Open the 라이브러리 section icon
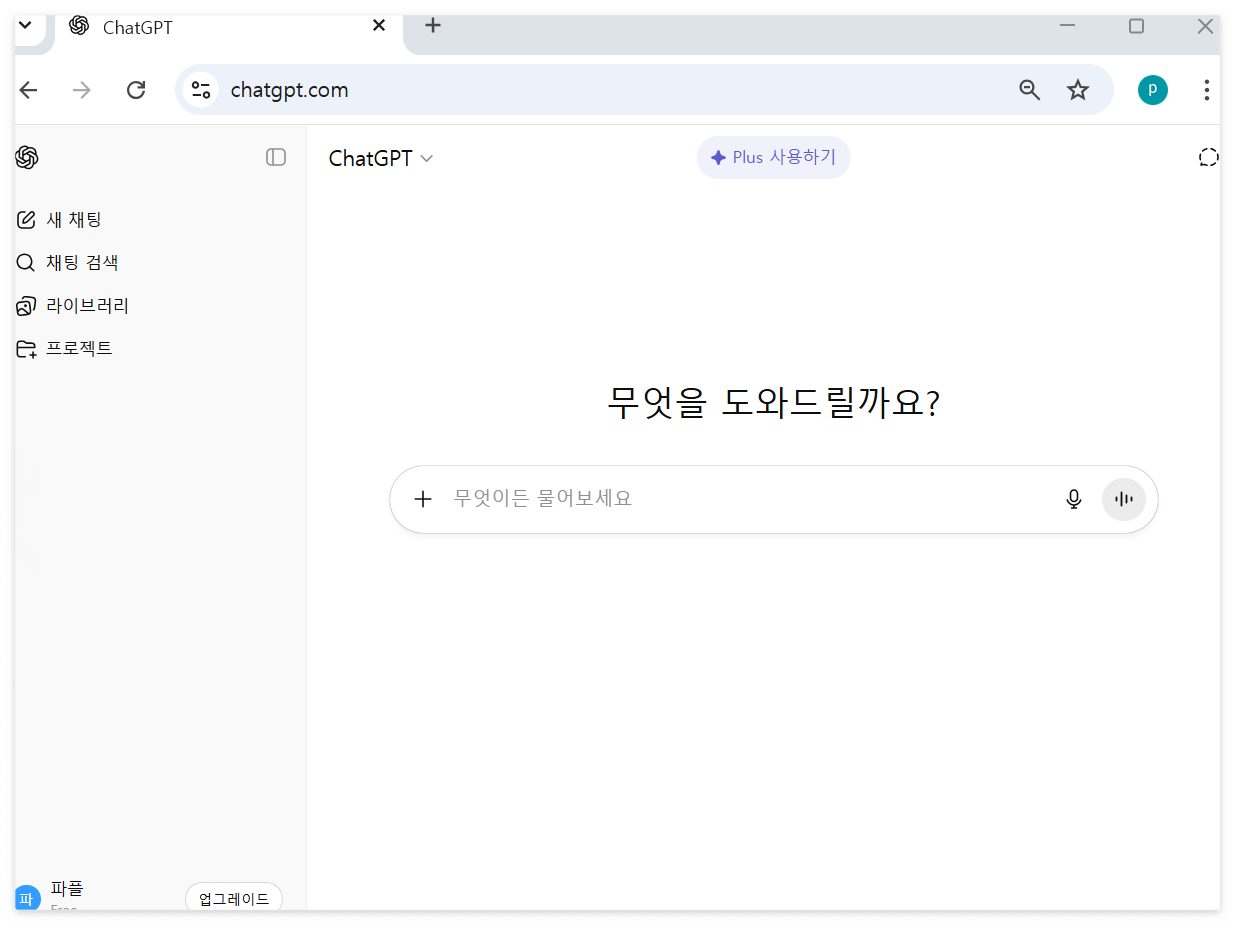The width and height of the screenshot is (1235, 925). pos(25,305)
